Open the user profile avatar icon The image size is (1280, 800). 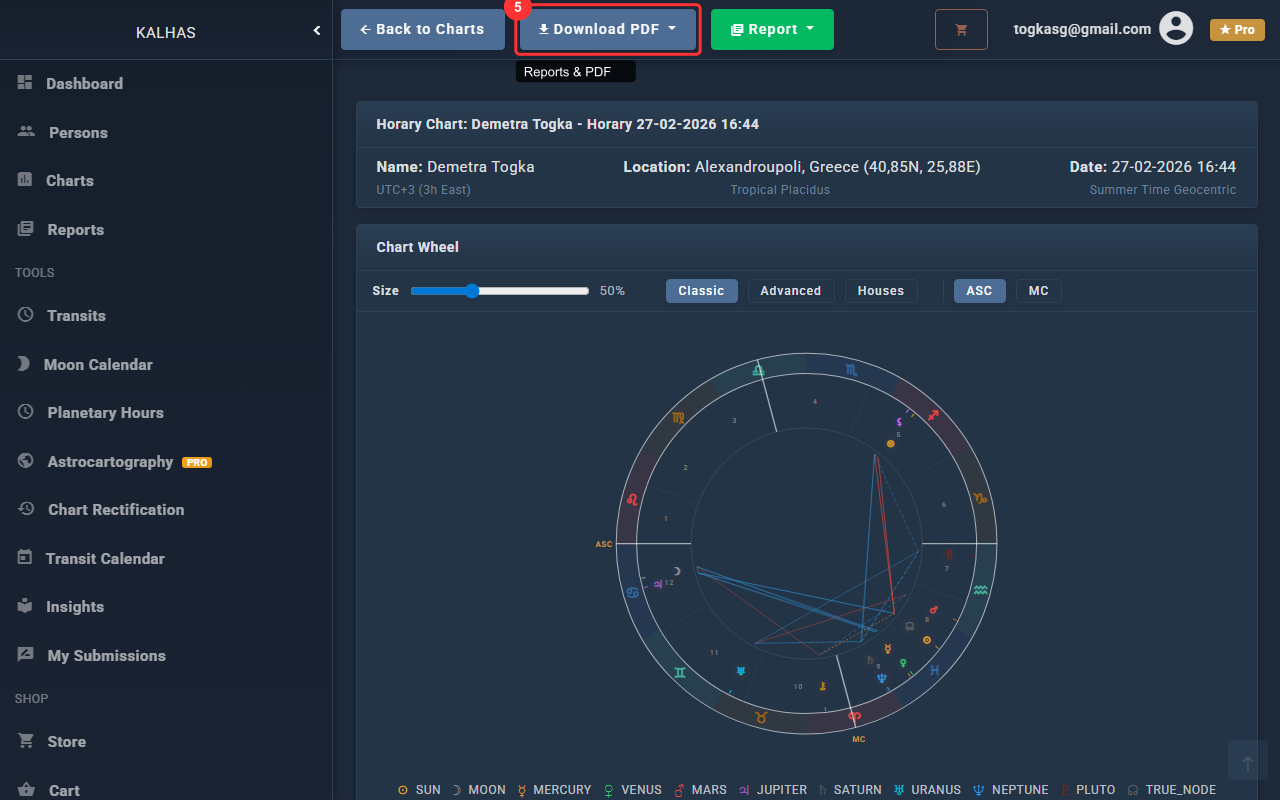pos(1176,29)
